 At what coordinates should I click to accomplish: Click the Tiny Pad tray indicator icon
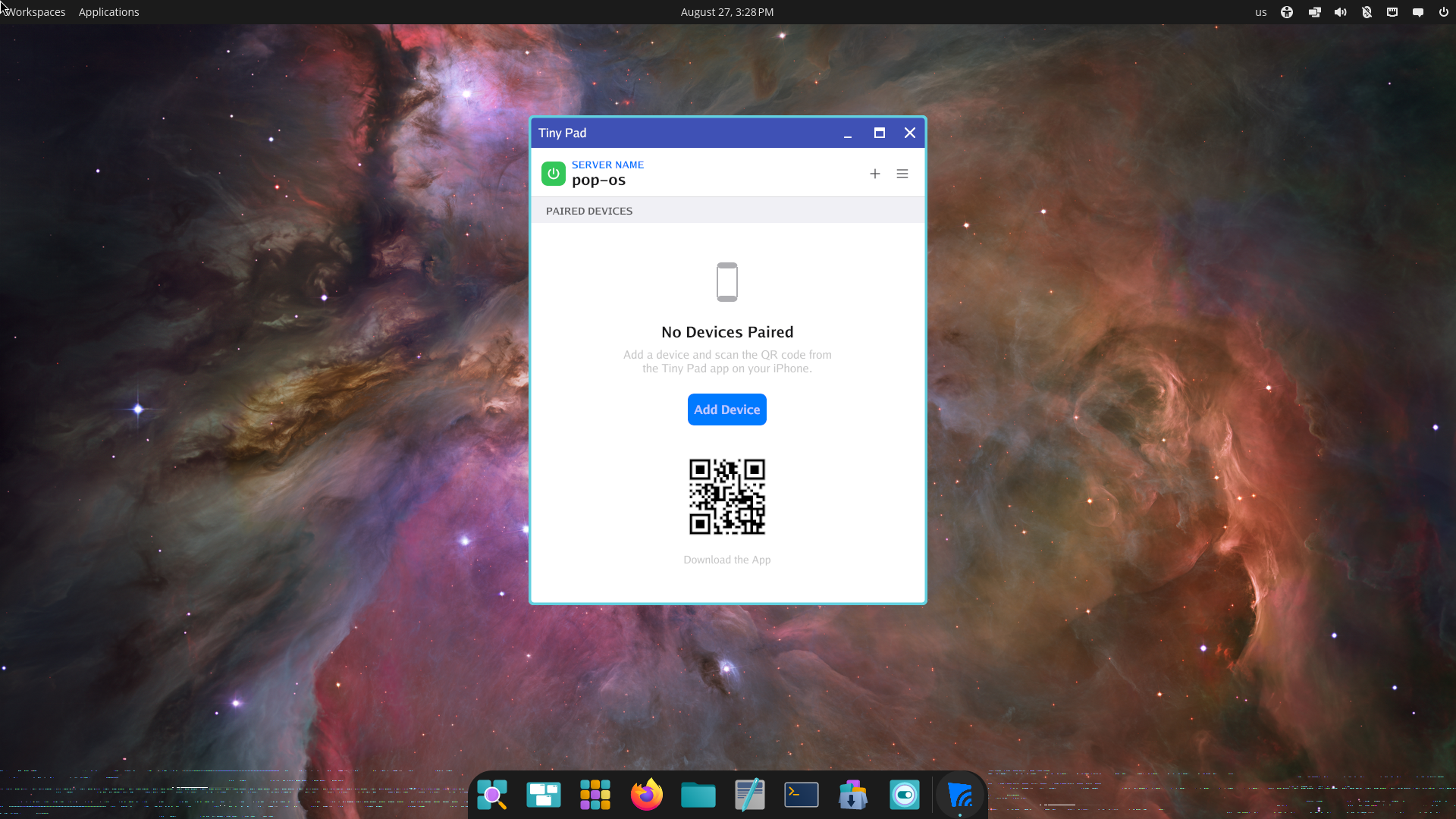1392,12
